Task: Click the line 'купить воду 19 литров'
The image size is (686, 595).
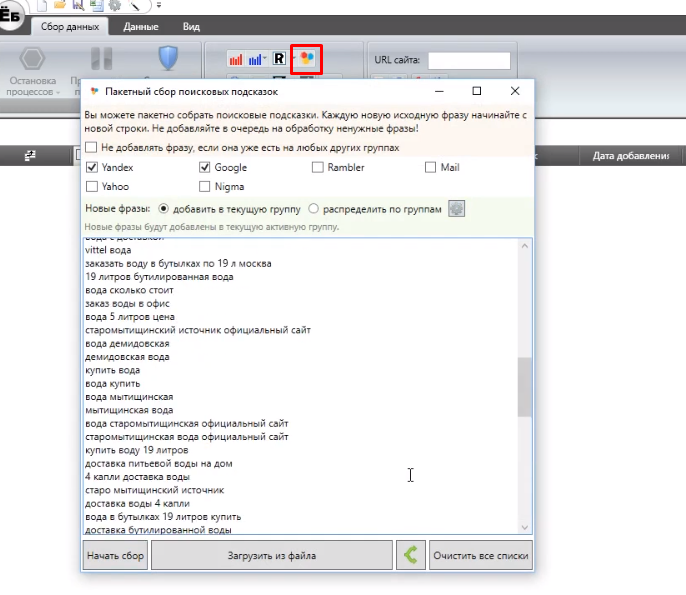Action: [x=136, y=450]
